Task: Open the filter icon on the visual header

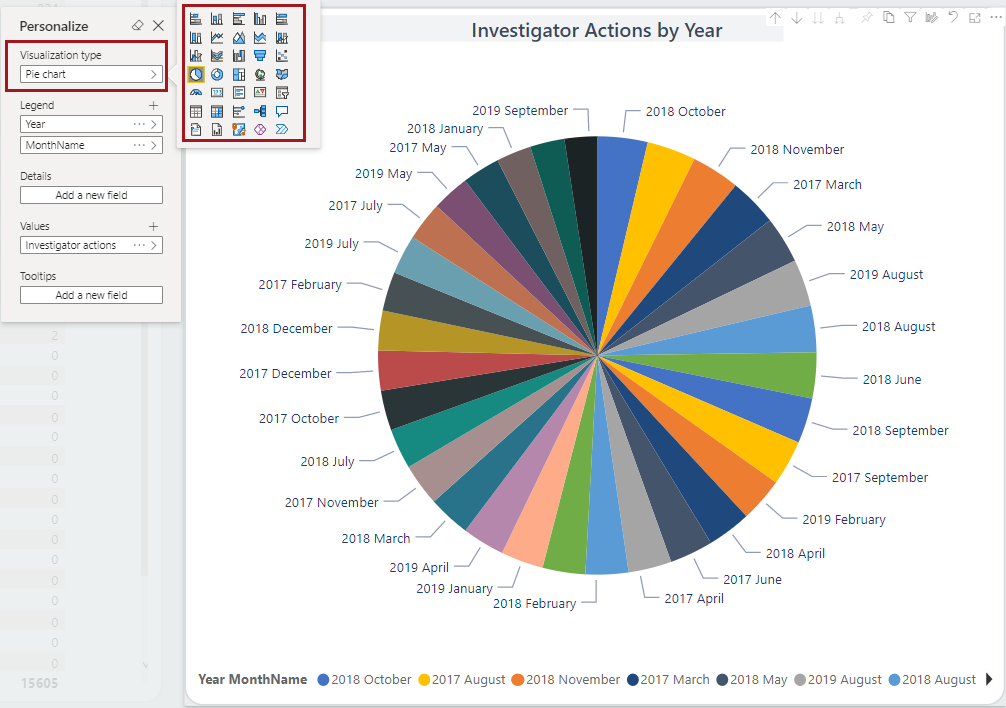Action: [911, 17]
